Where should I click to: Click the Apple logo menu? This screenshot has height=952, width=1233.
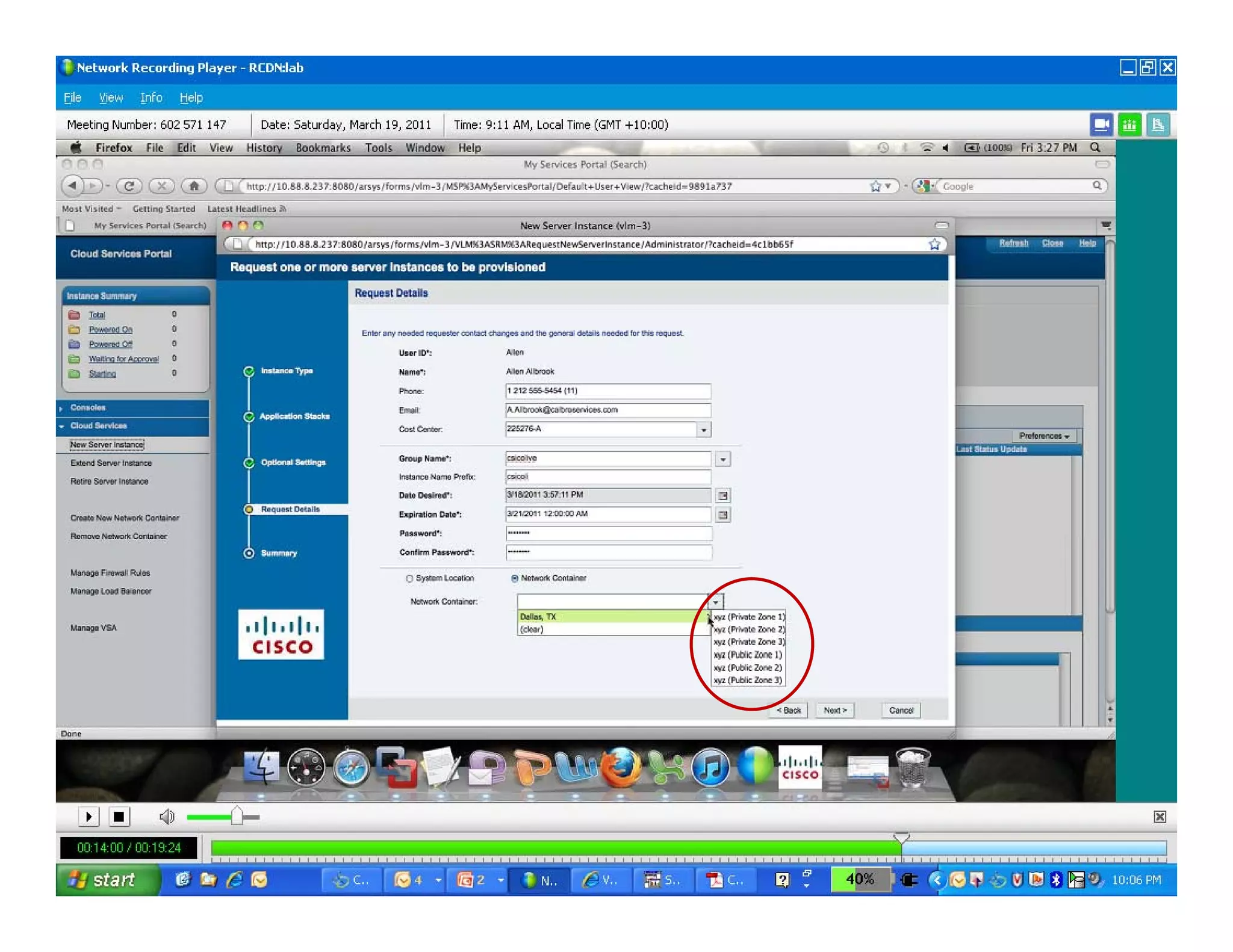coord(76,147)
